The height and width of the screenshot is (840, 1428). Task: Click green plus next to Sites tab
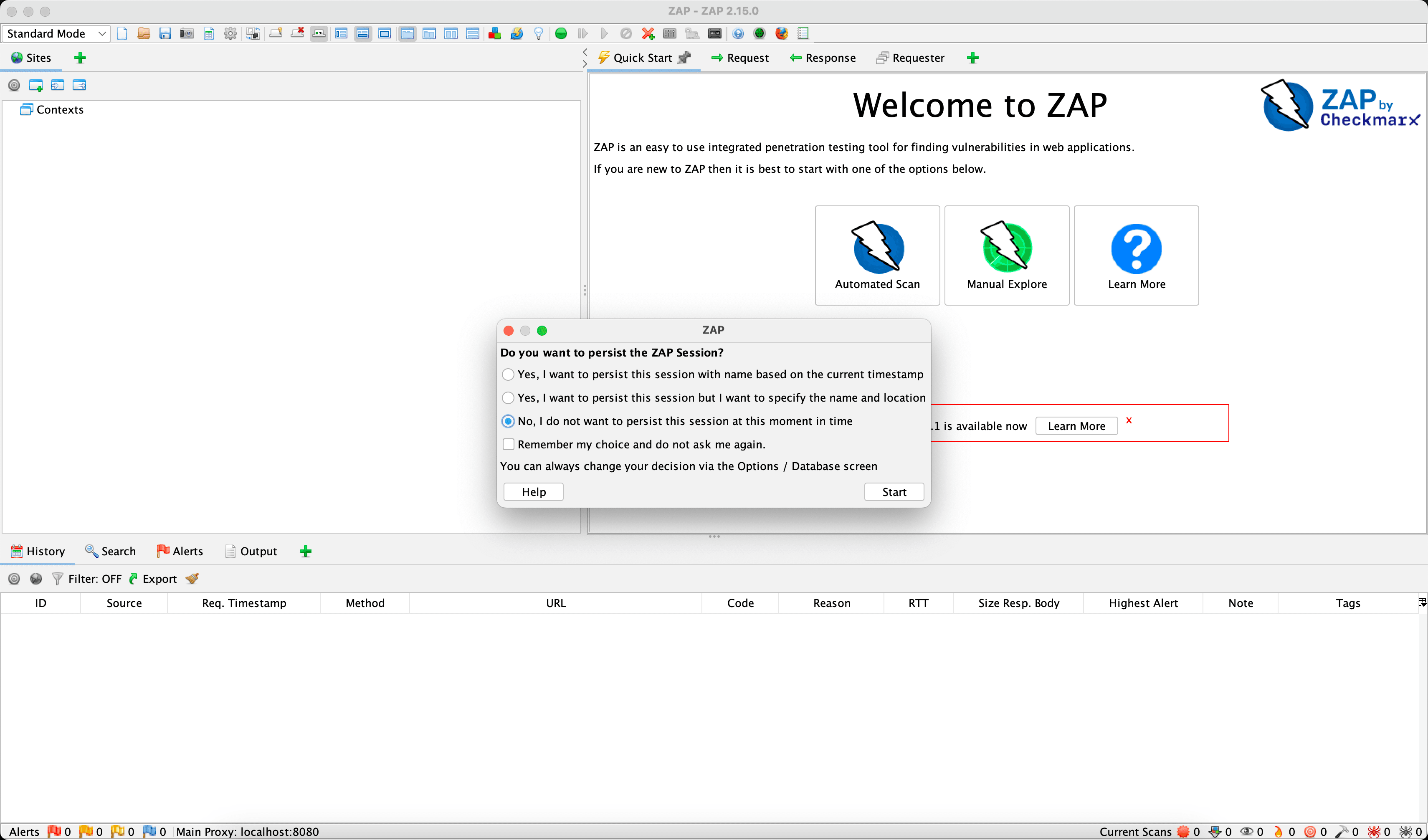80,57
